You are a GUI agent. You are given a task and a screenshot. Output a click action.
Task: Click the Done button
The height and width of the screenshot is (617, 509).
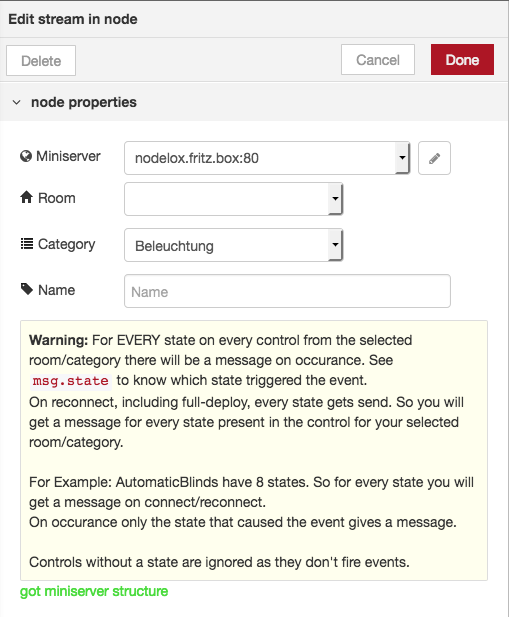pos(462,60)
